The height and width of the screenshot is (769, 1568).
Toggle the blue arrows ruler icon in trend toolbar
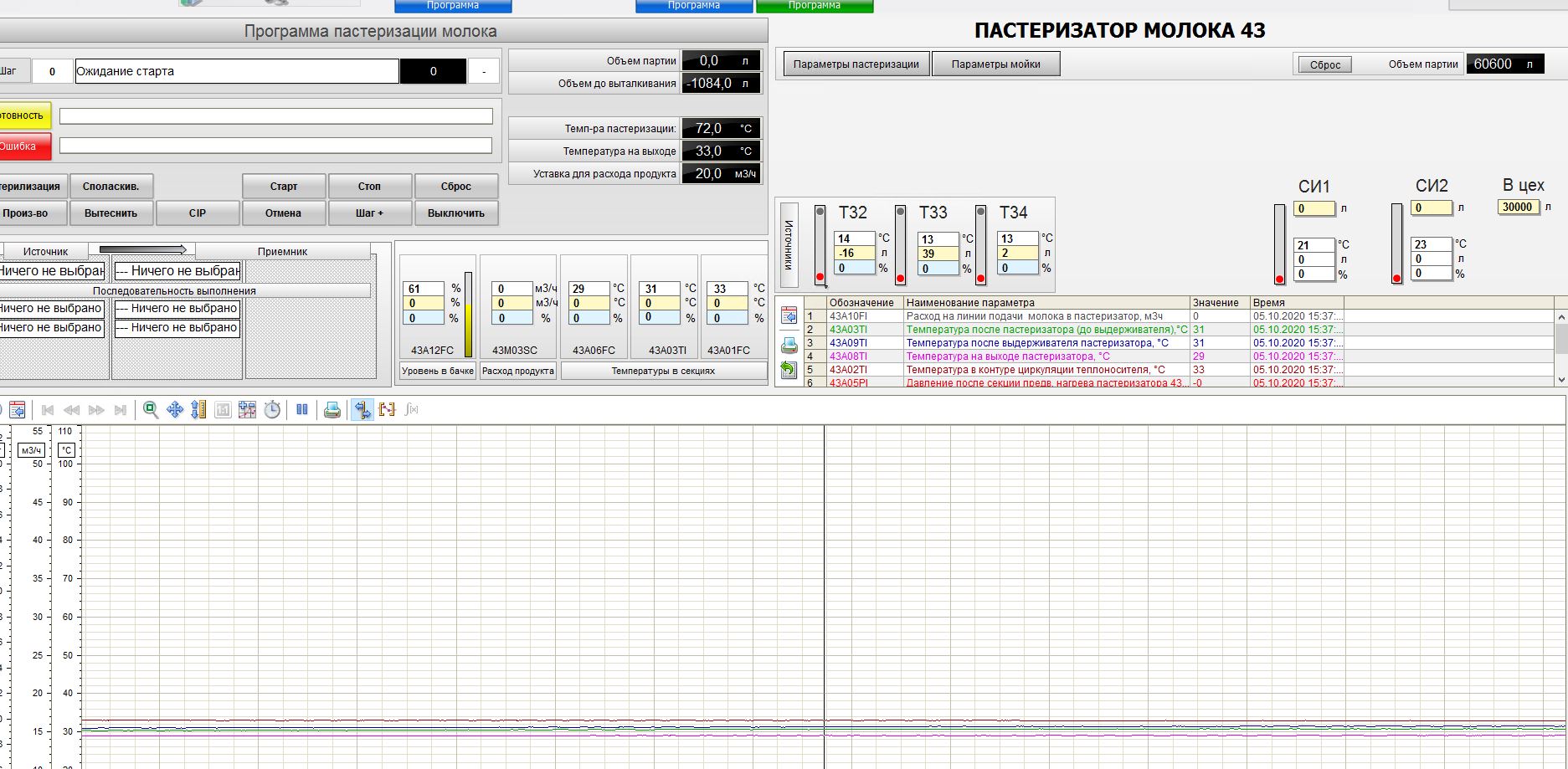362,410
